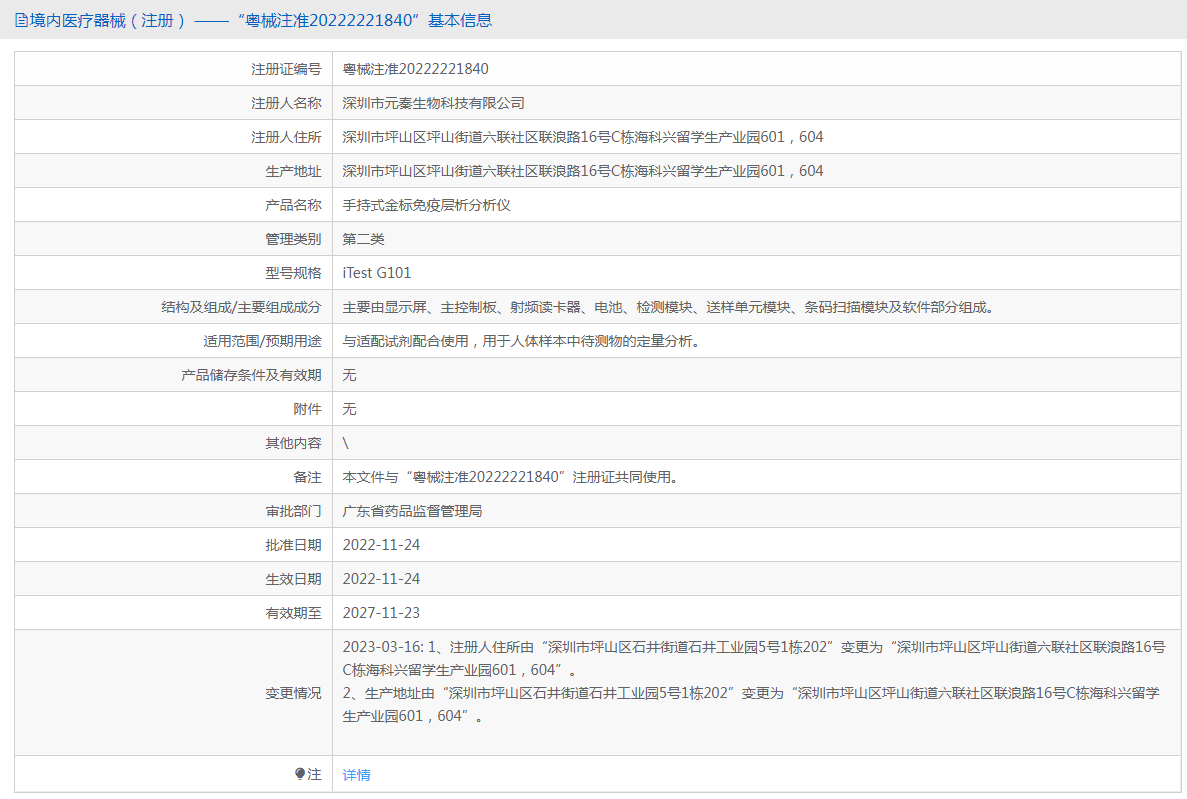Click the 其他内容 label
The image size is (1187, 799).
[x=293, y=443]
